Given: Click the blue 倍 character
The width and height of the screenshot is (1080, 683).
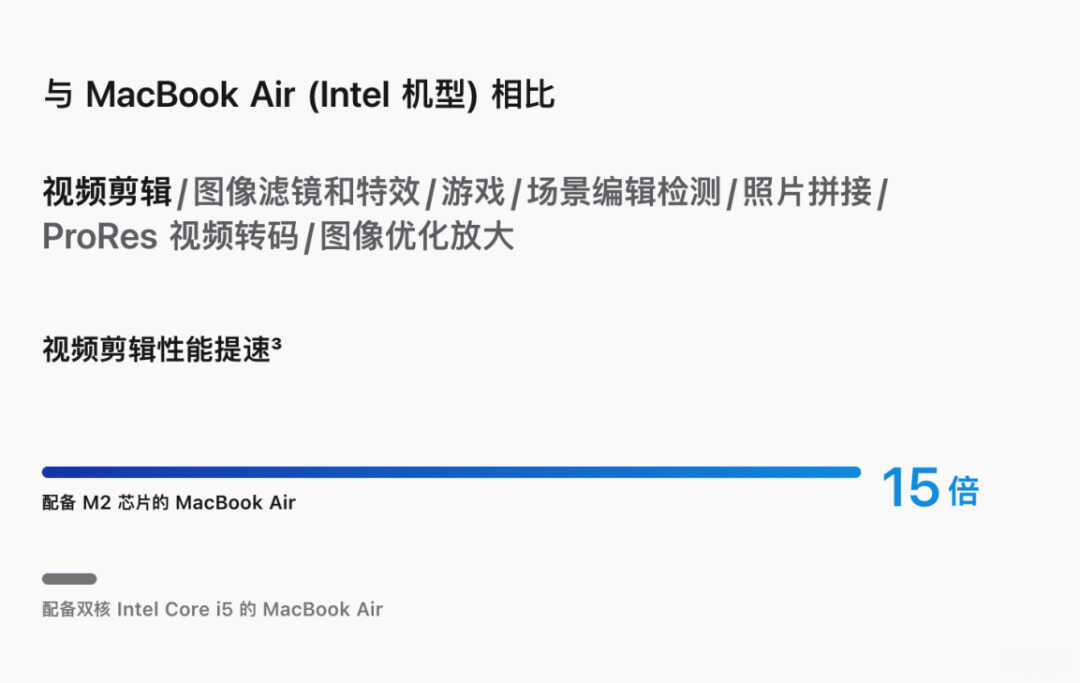Looking at the screenshot, I should (963, 492).
